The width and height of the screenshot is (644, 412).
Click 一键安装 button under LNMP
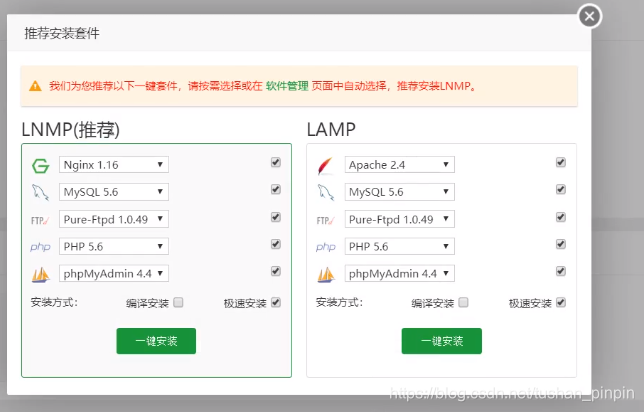[156, 341]
